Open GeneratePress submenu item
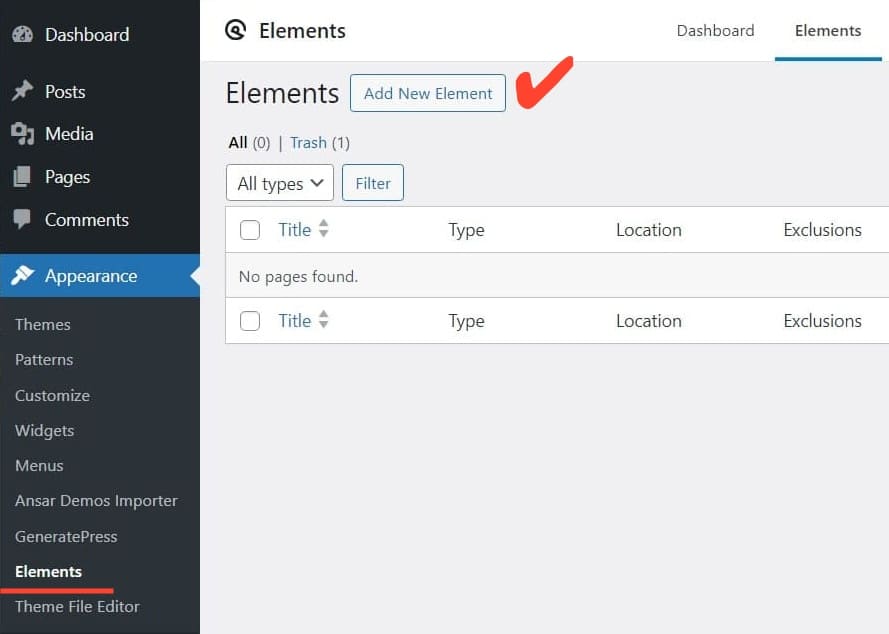 tap(66, 536)
